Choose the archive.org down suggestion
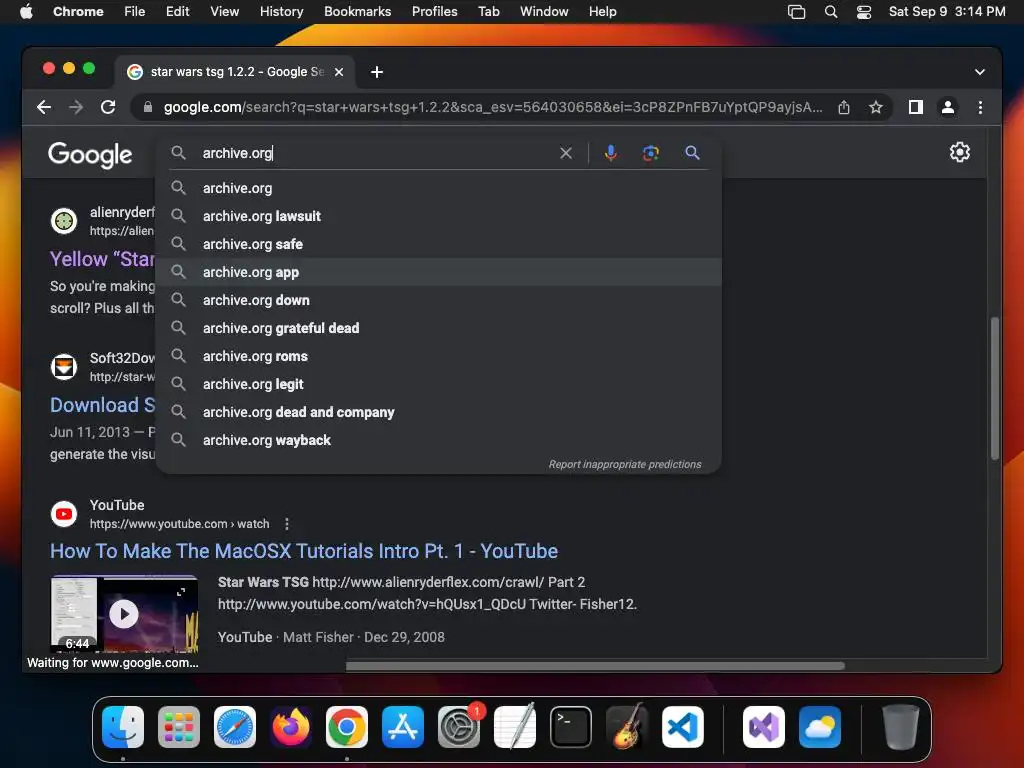Viewport: 1024px width, 768px height. pos(439,300)
